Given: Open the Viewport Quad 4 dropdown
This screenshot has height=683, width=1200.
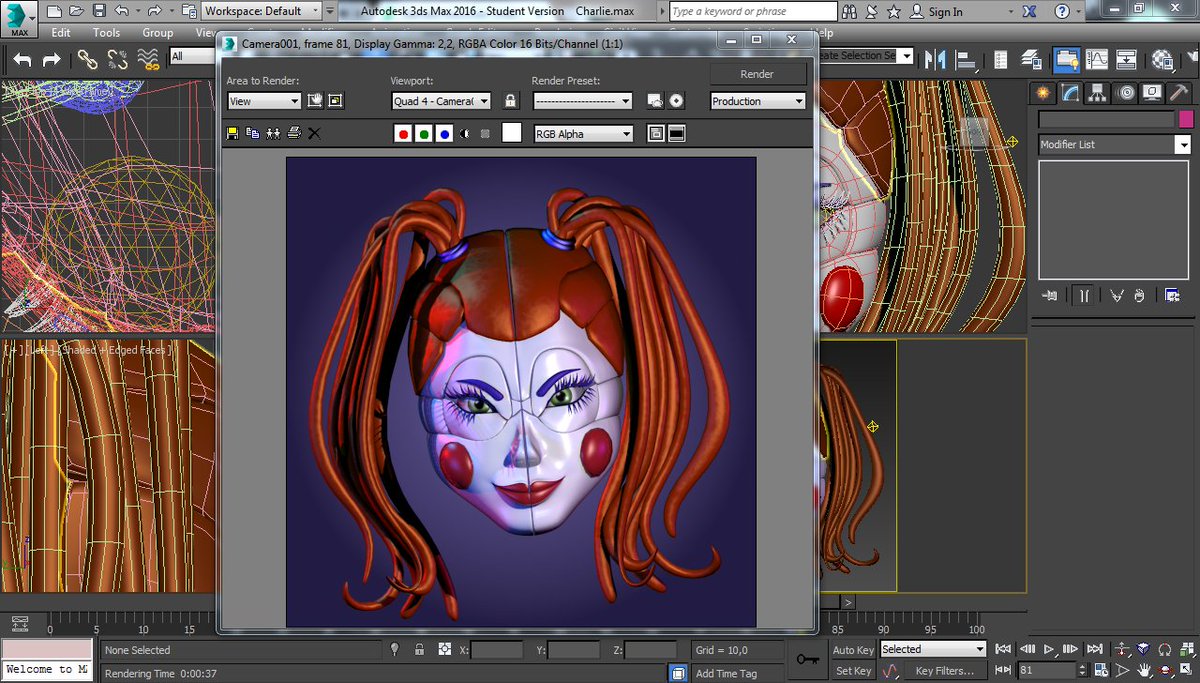Looking at the screenshot, I should click(441, 101).
